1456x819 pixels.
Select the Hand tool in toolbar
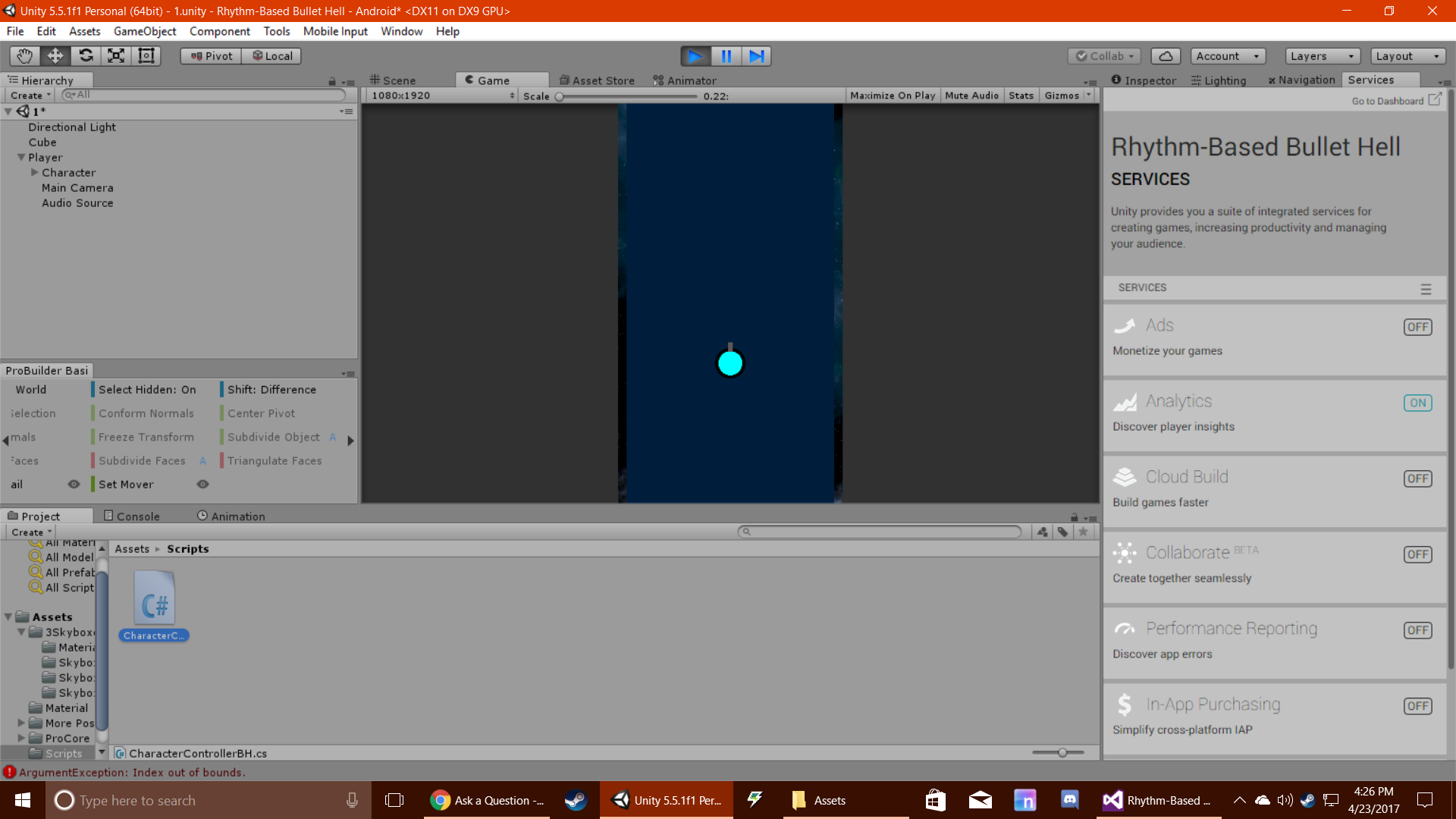(24, 56)
